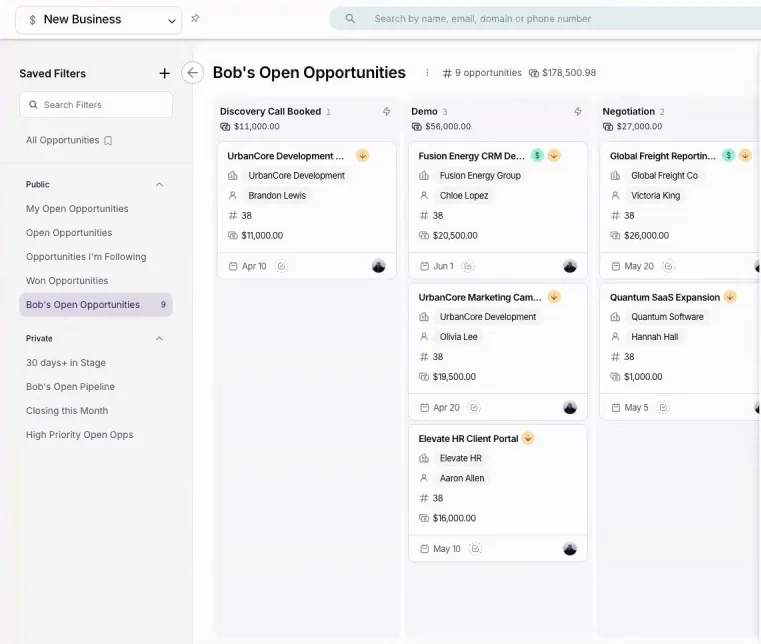Click Victoria King contact chip

tap(655, 196)
